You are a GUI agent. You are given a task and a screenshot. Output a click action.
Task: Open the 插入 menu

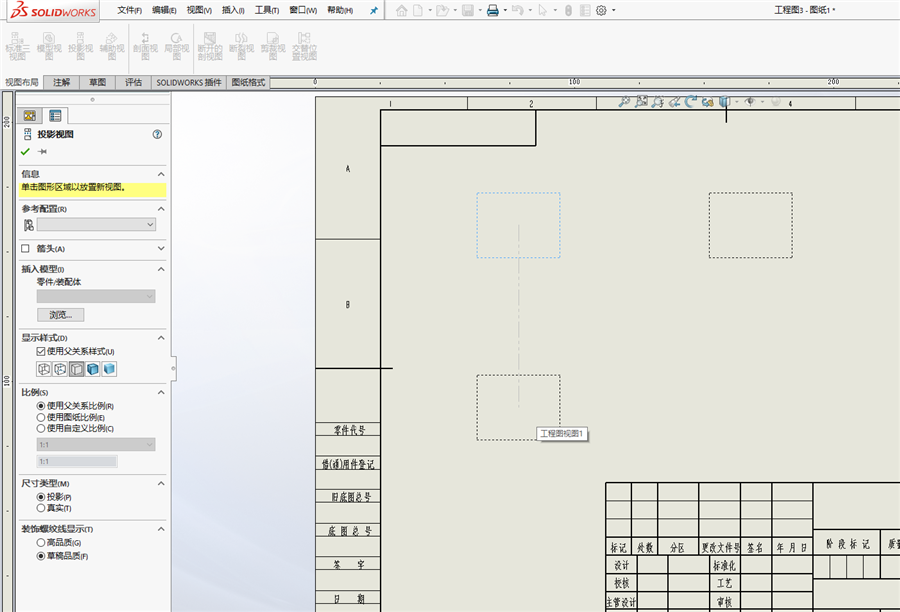(233, 10)
